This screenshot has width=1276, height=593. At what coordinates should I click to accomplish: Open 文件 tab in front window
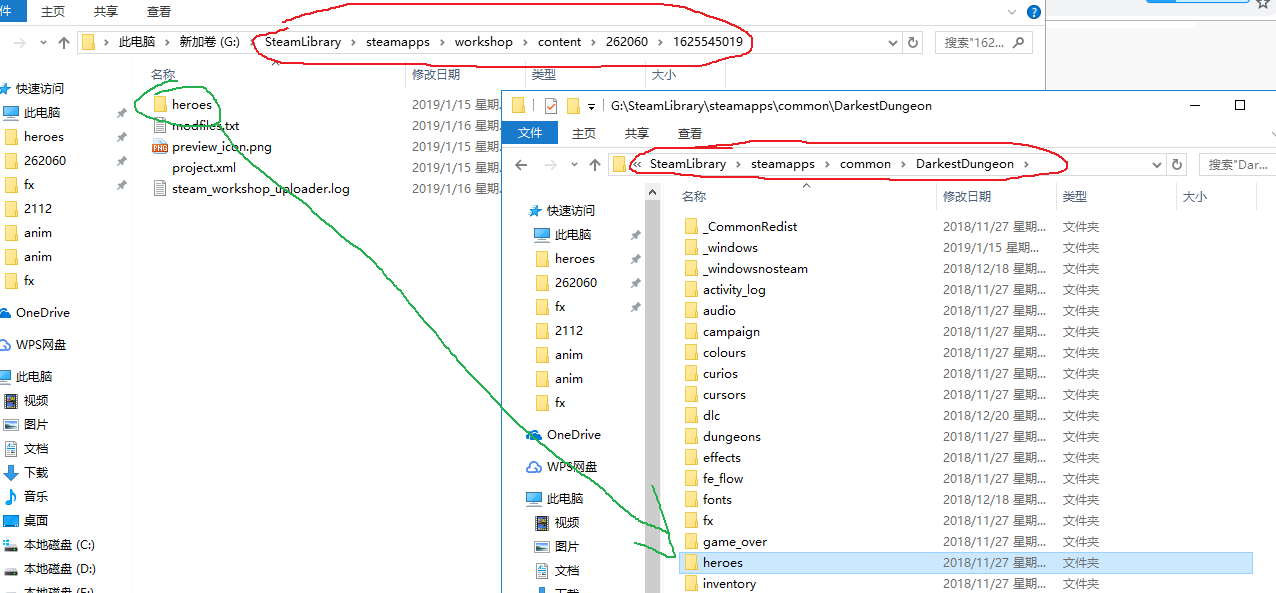(x=530, y=133)
